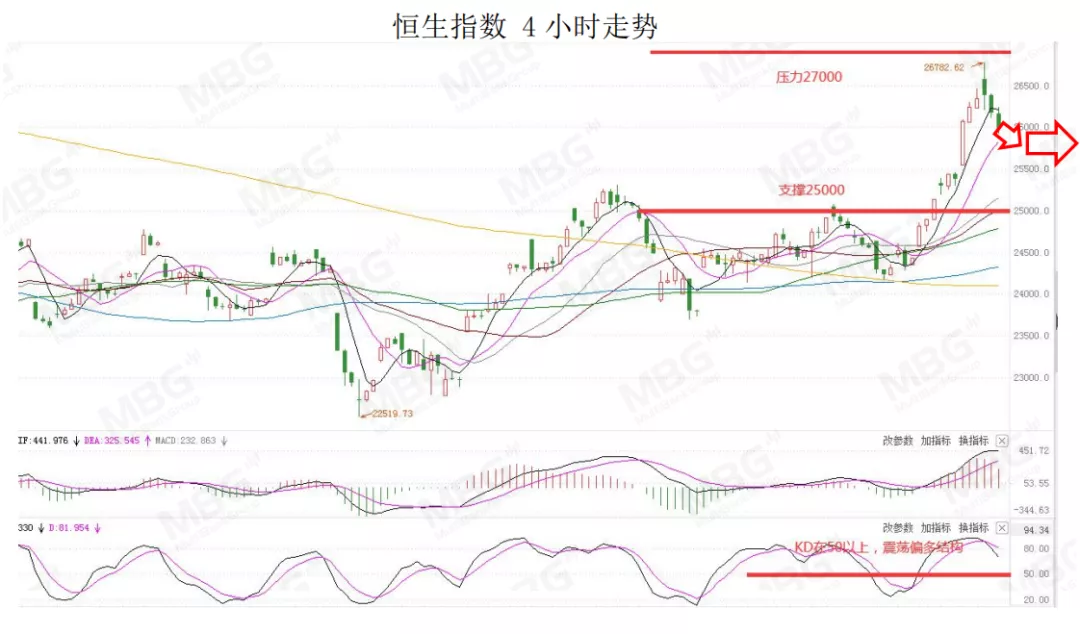1080x634 pixels.
Task: Click the up arrow next to the DEA value
Action: [x=147, y=441]
